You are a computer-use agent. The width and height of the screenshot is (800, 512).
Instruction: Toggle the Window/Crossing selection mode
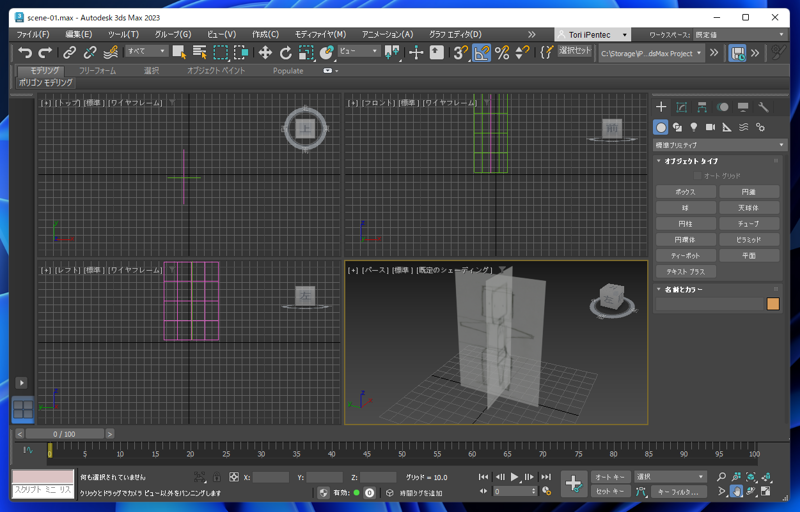tap(241, 52)
